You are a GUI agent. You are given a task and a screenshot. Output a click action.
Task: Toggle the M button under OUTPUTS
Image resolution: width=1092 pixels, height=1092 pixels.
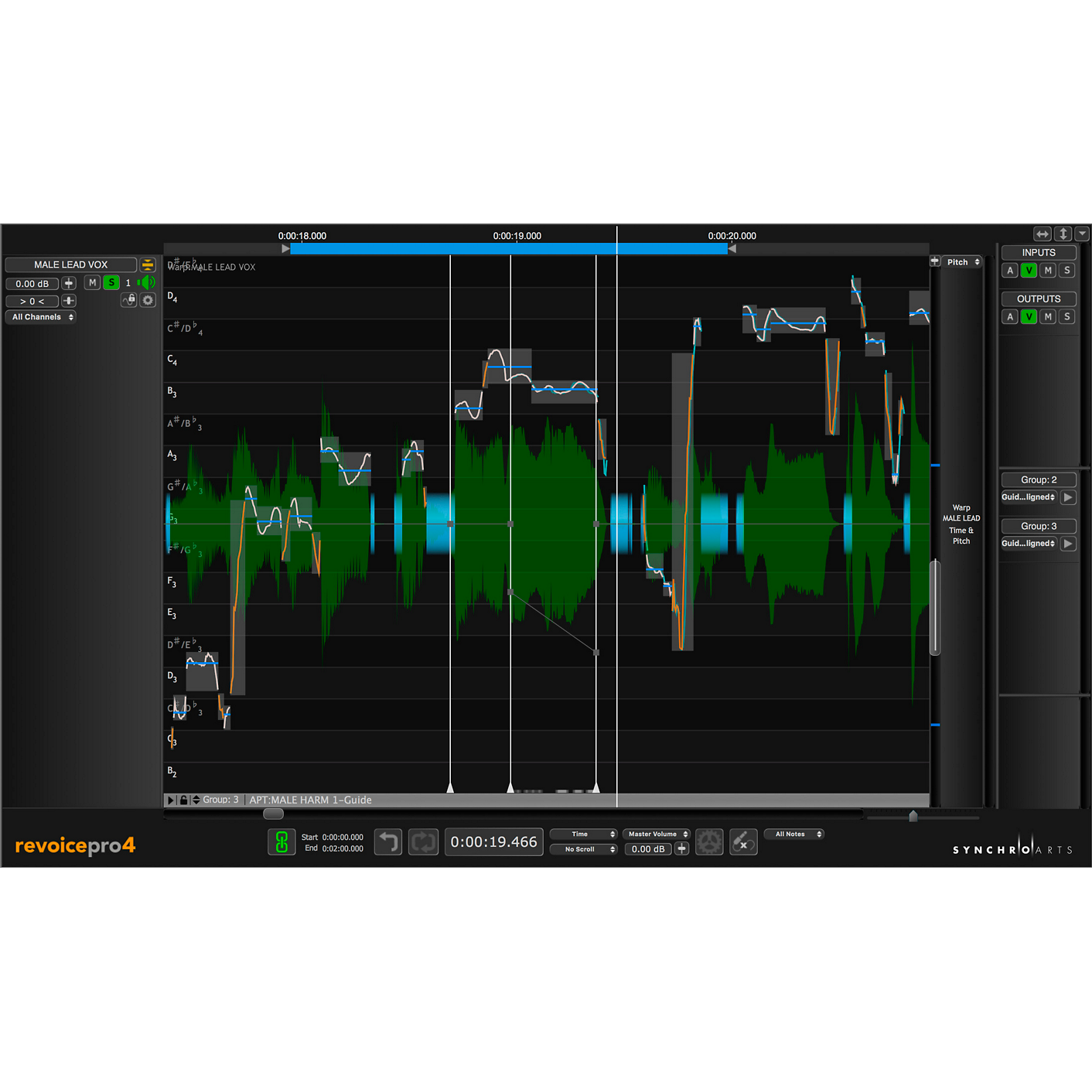[1048, 317]
